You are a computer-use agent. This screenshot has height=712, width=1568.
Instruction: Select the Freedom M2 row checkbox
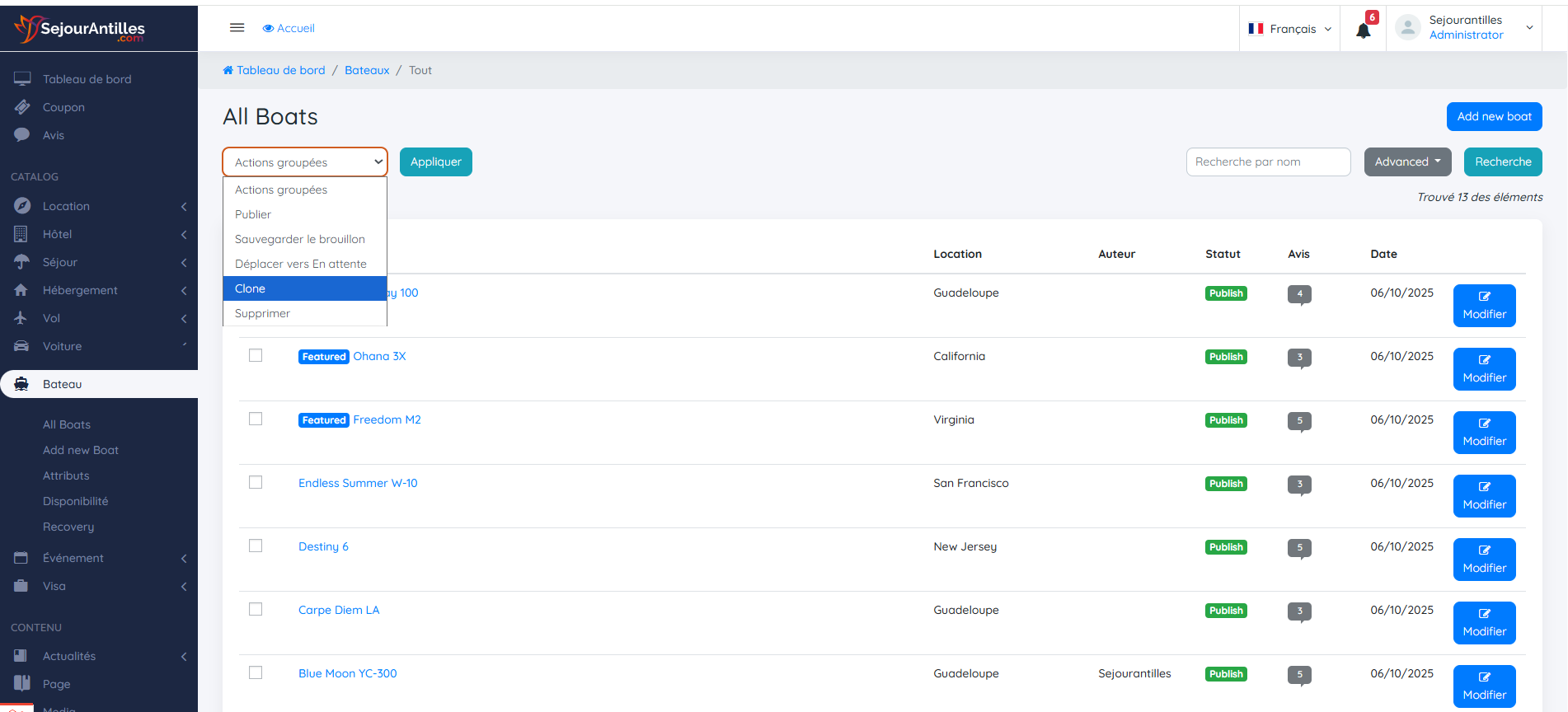[x=256, y=419]
